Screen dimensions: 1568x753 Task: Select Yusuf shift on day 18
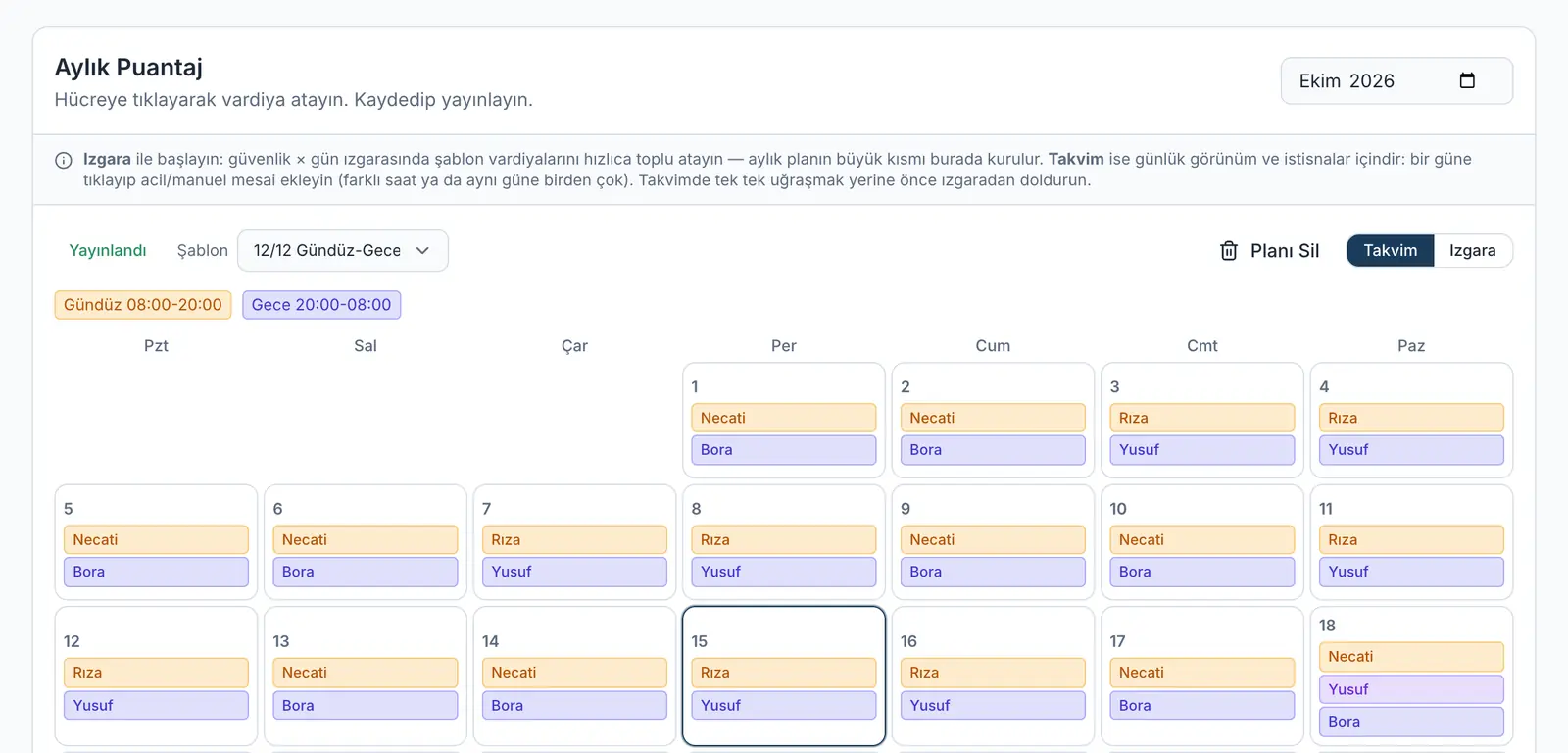click(1411, 689)
